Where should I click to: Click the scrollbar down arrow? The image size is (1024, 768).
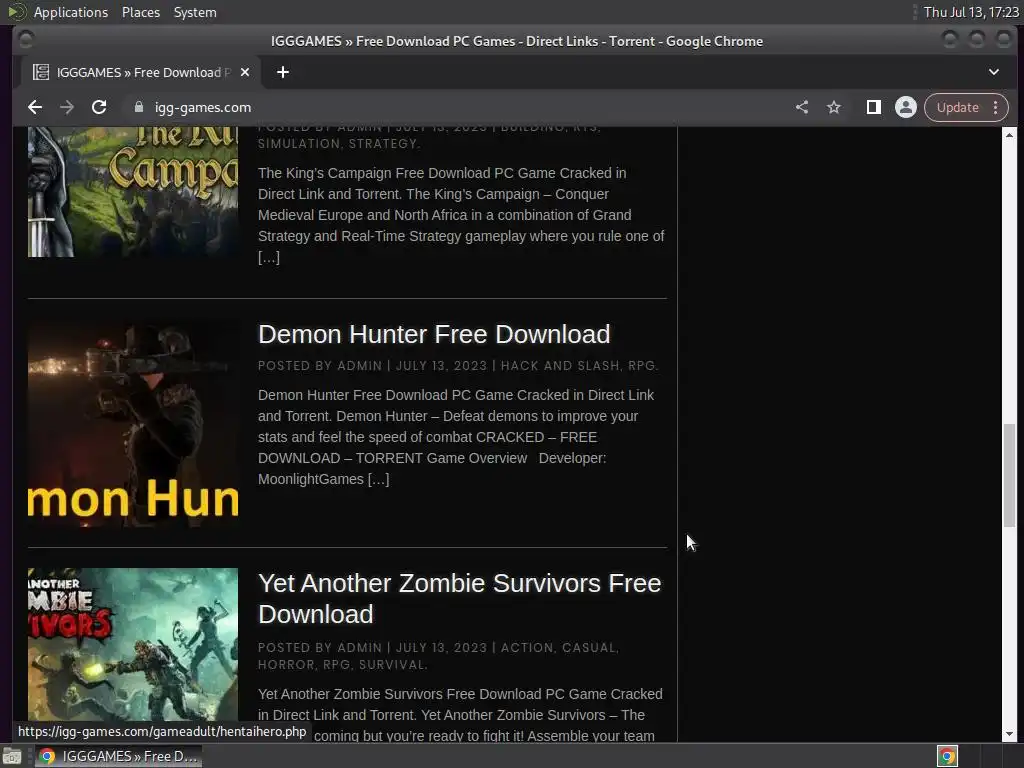(x=1009, y=734)
